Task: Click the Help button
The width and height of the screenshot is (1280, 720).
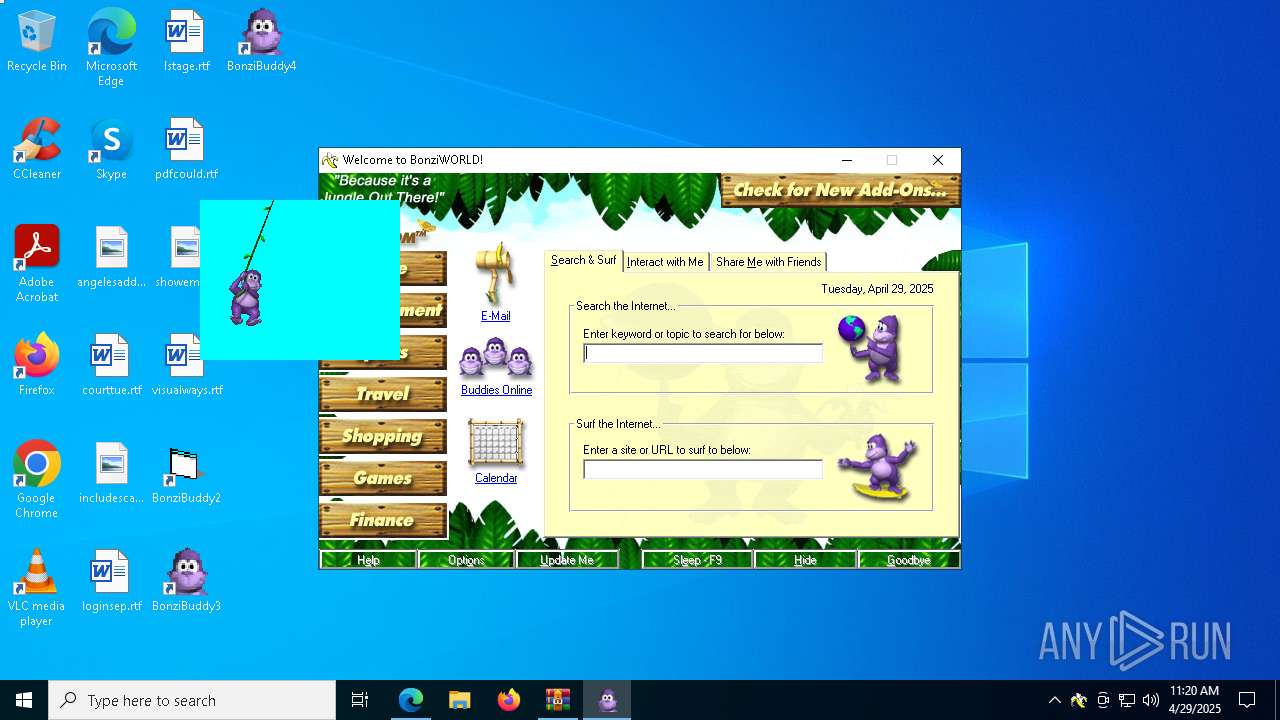Action: (368, 560)
